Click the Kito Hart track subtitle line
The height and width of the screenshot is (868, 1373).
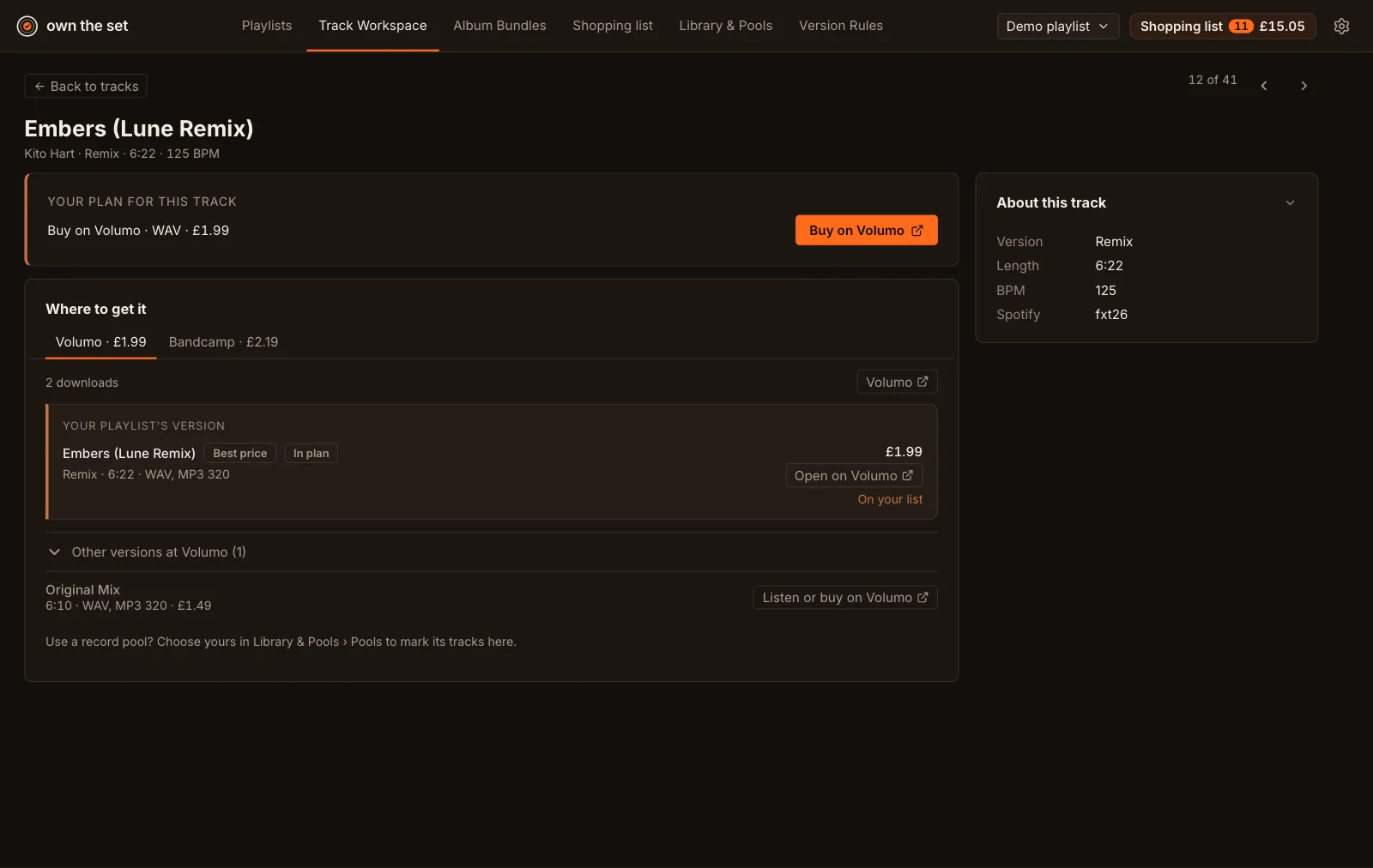(x=122, y=154)
